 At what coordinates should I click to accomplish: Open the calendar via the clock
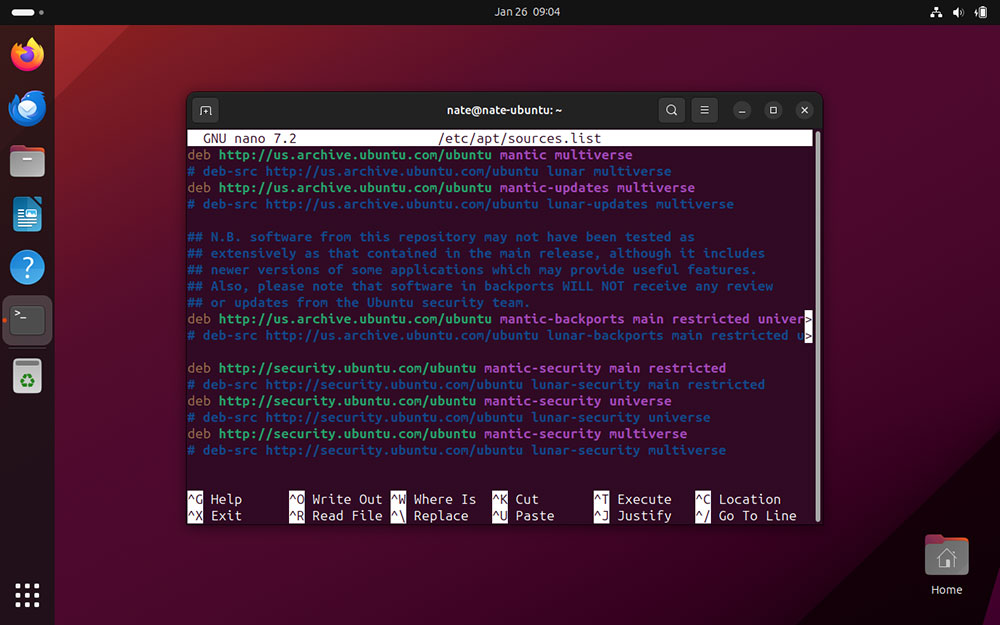pyautogui.click(x=527, y=12)
